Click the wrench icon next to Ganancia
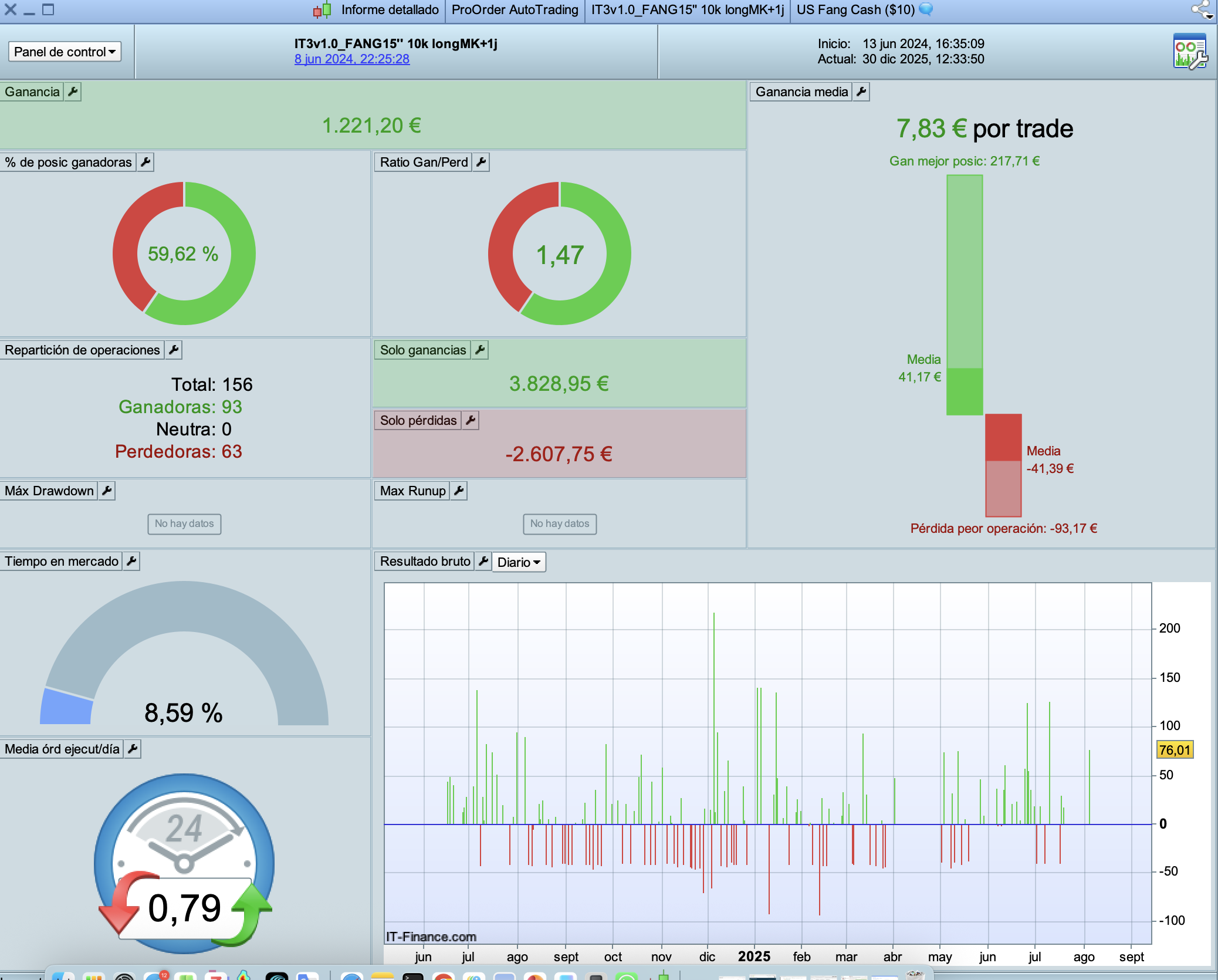Viewport: 1218px width, 980px height. [73, 92]
